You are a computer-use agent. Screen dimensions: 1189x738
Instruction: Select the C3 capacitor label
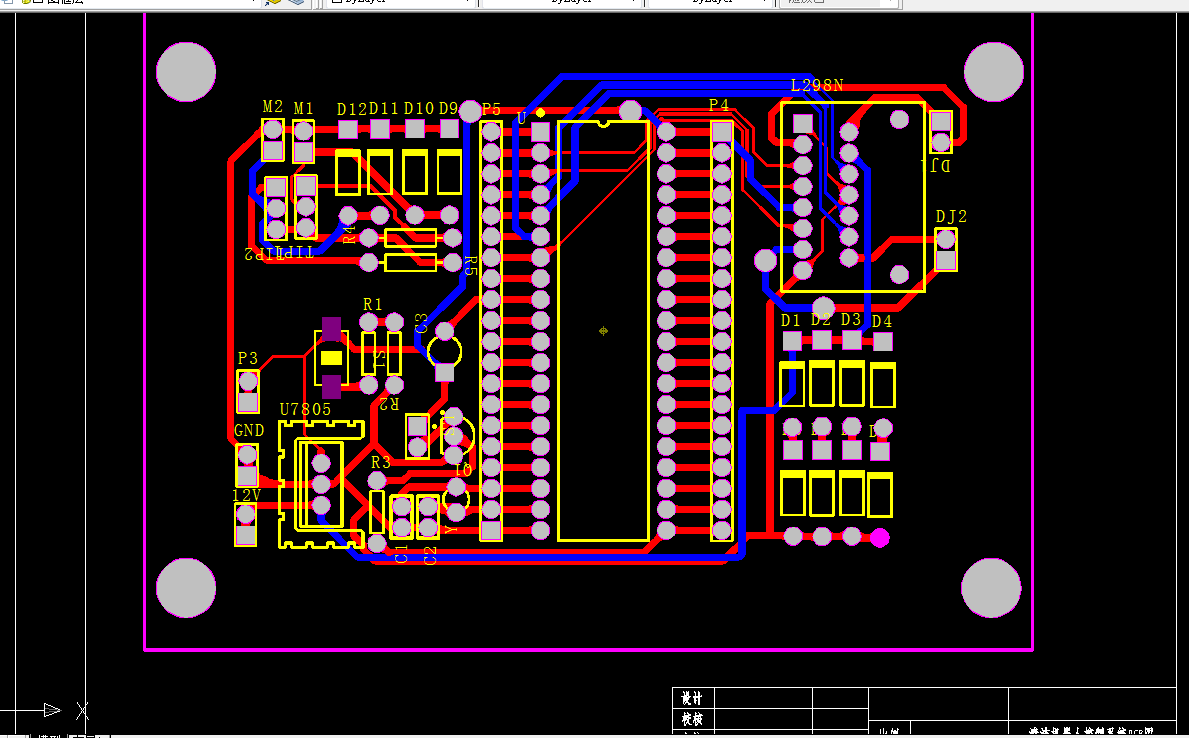pyautogui.click(x=422, y=323)
